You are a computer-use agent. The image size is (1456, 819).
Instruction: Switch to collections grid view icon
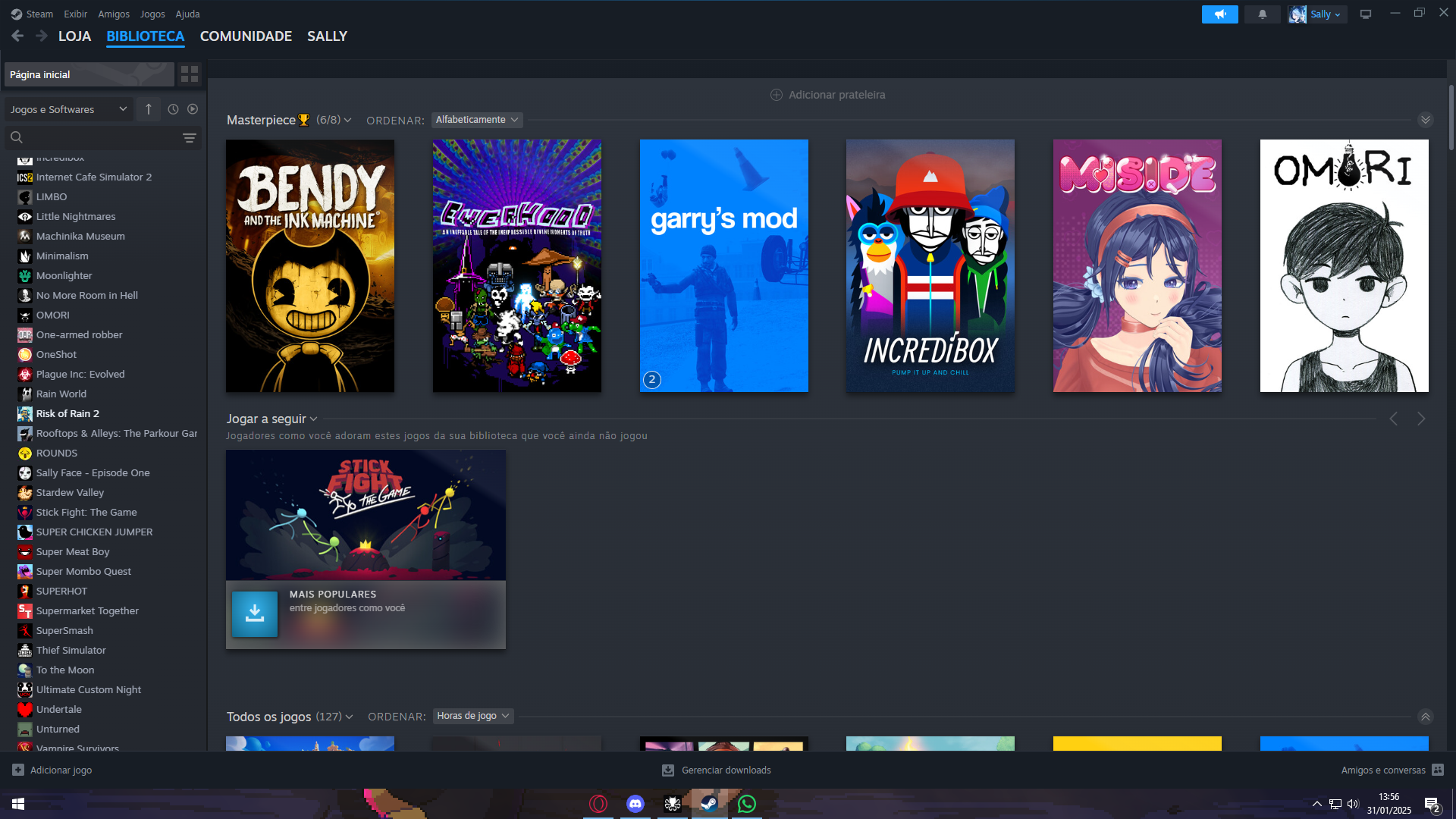click(190, 74)
